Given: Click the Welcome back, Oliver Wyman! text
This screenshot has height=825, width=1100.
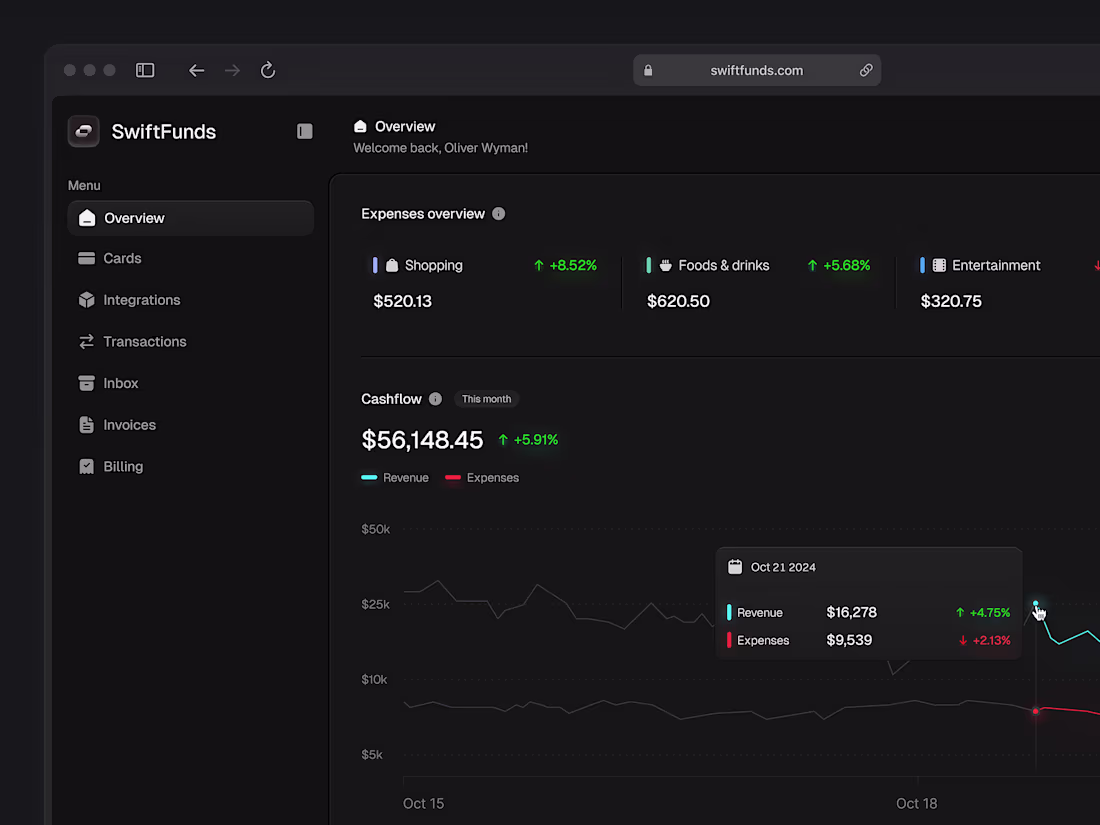Looking at the screenshot, I should (x=441, y=148).
